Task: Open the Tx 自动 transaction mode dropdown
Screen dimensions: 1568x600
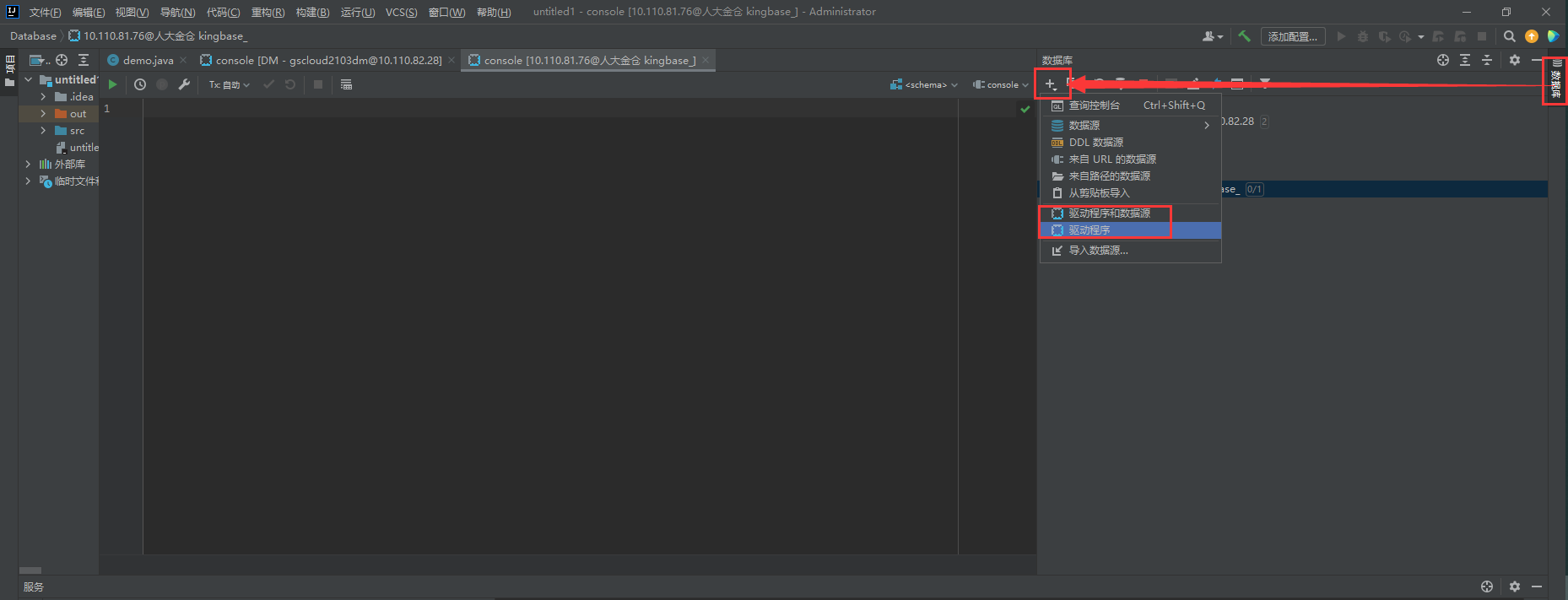Action: tap(230, 84)
